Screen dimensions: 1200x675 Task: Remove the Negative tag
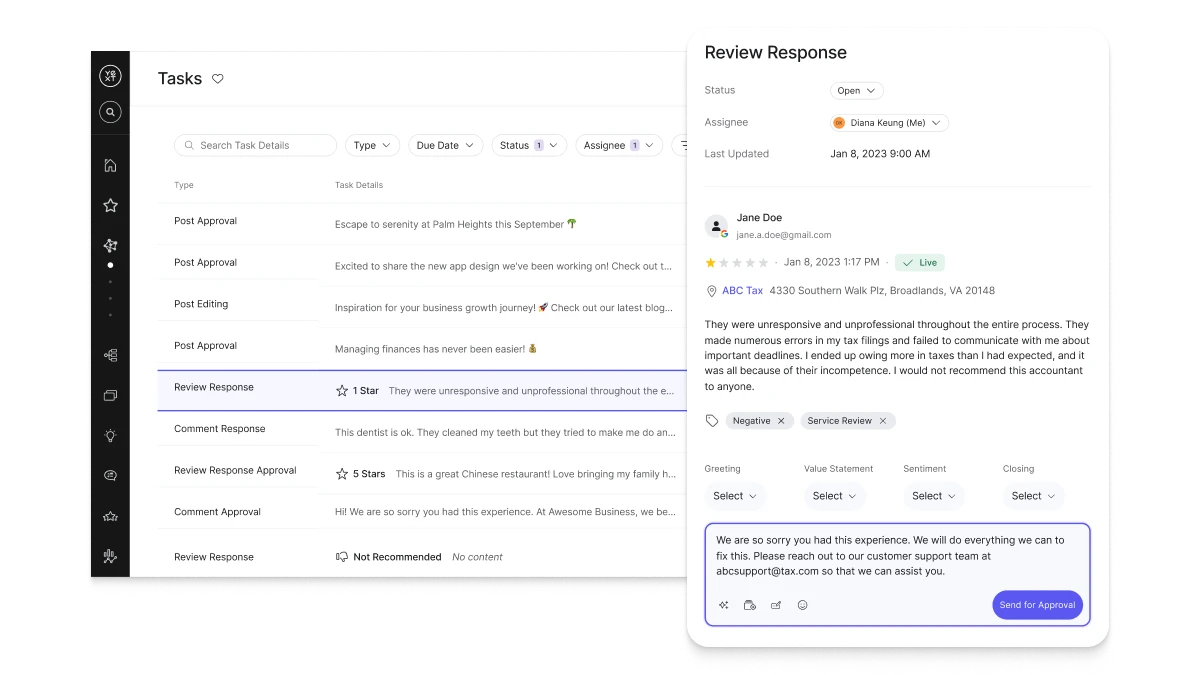(x=781, y=421)
